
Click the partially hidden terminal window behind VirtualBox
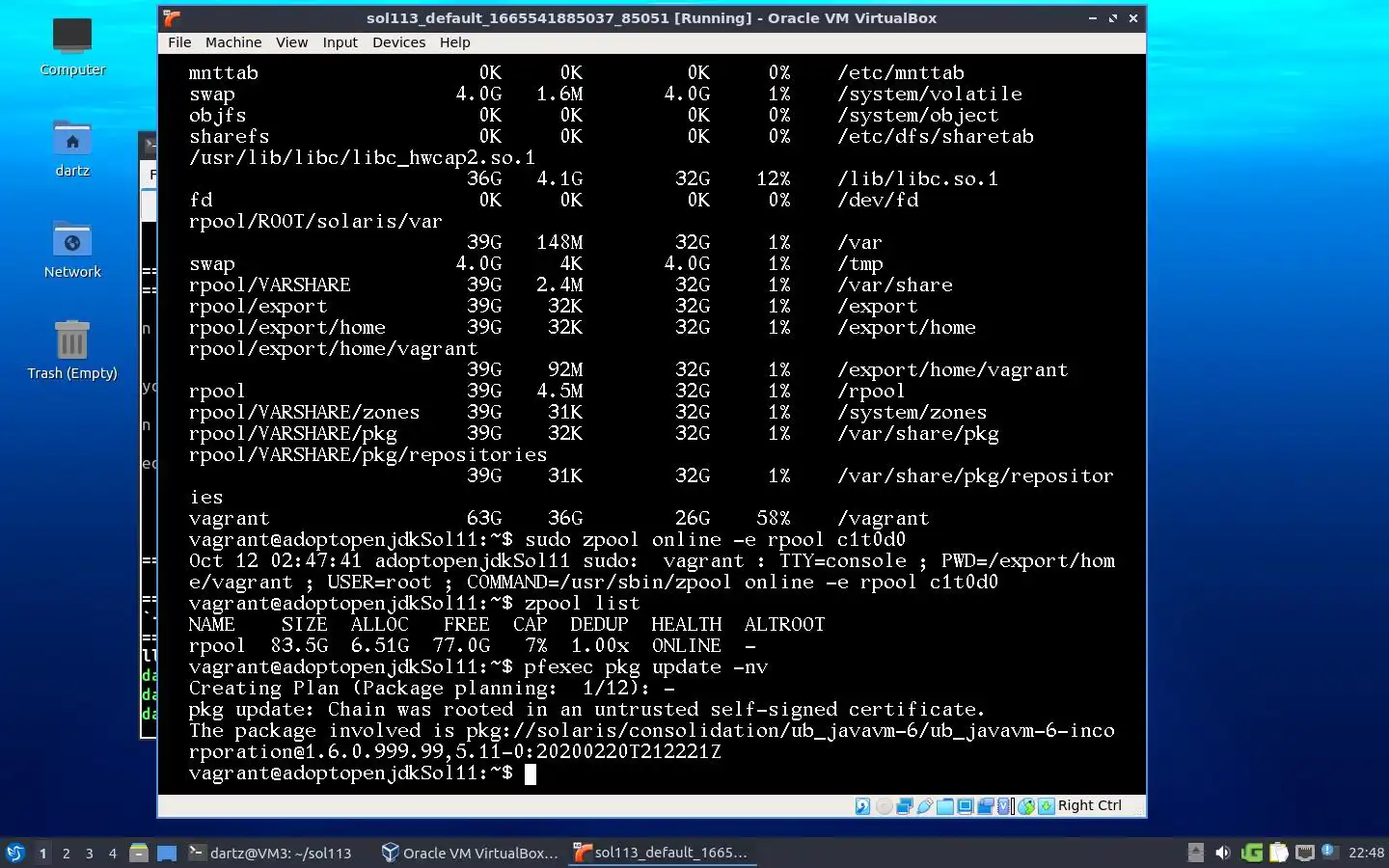pyautogui.click(x=149, y=434)
